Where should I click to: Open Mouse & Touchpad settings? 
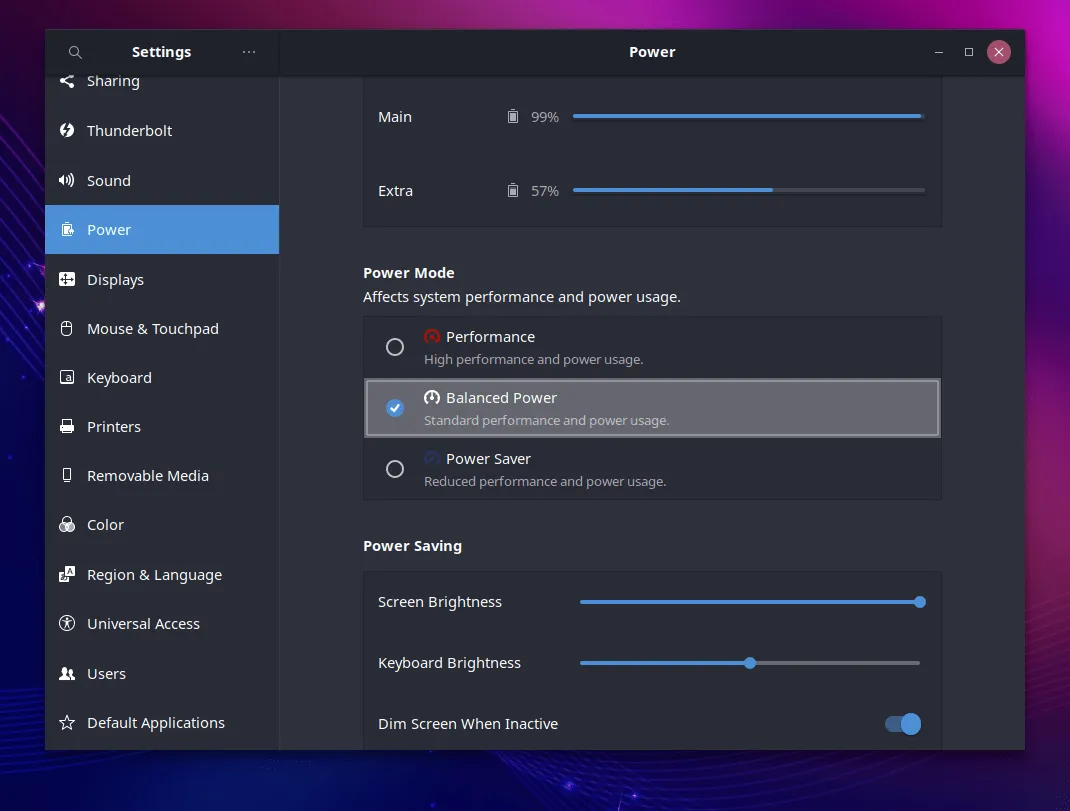152,329
